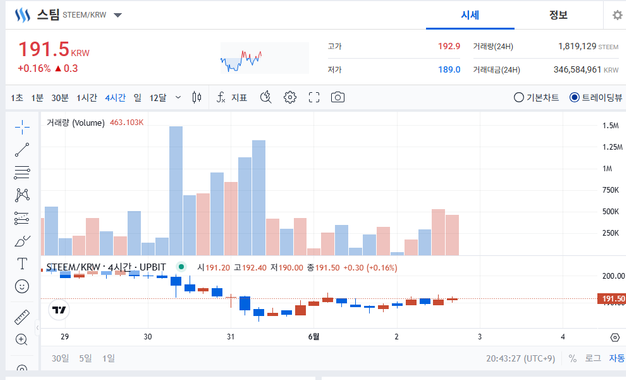Select the crosshair cursor tool
Screen dimensions: 626x380
pos(22,127)
